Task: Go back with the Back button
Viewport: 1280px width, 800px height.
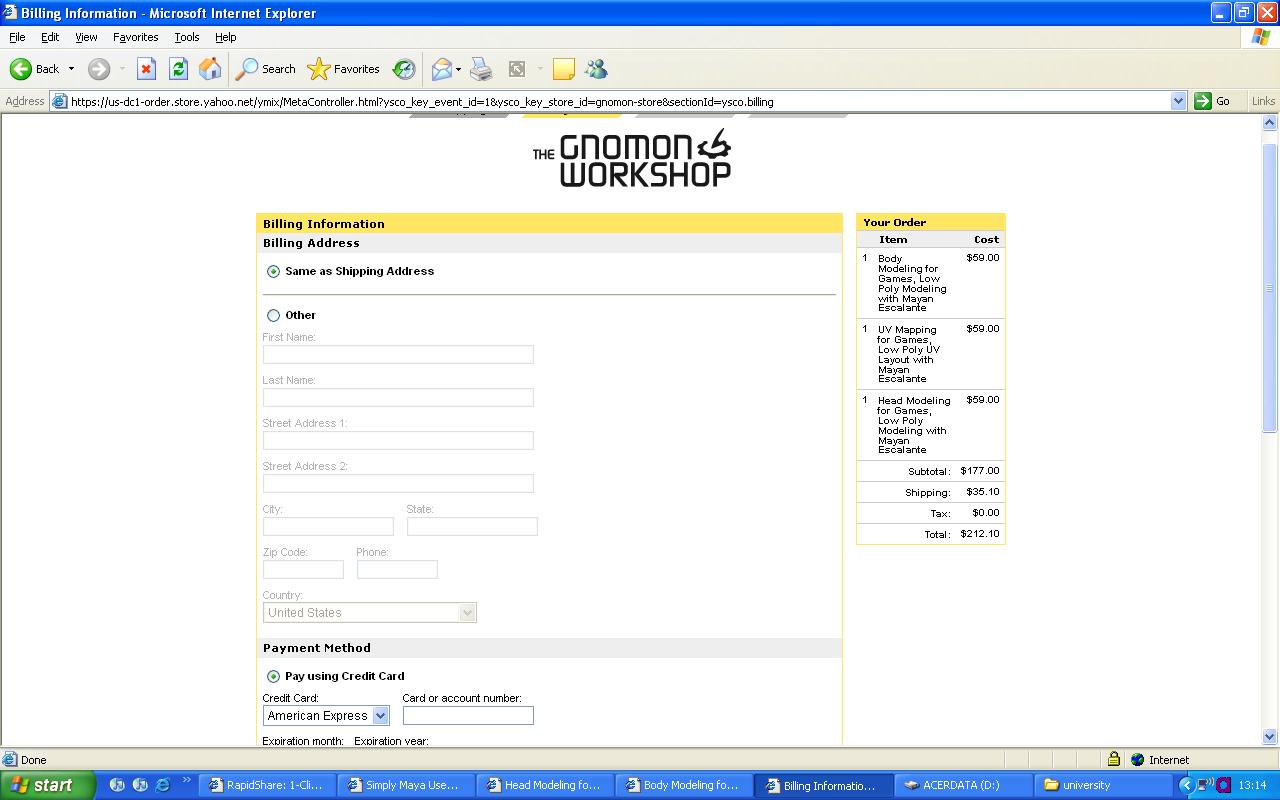Action: point(34,69)
